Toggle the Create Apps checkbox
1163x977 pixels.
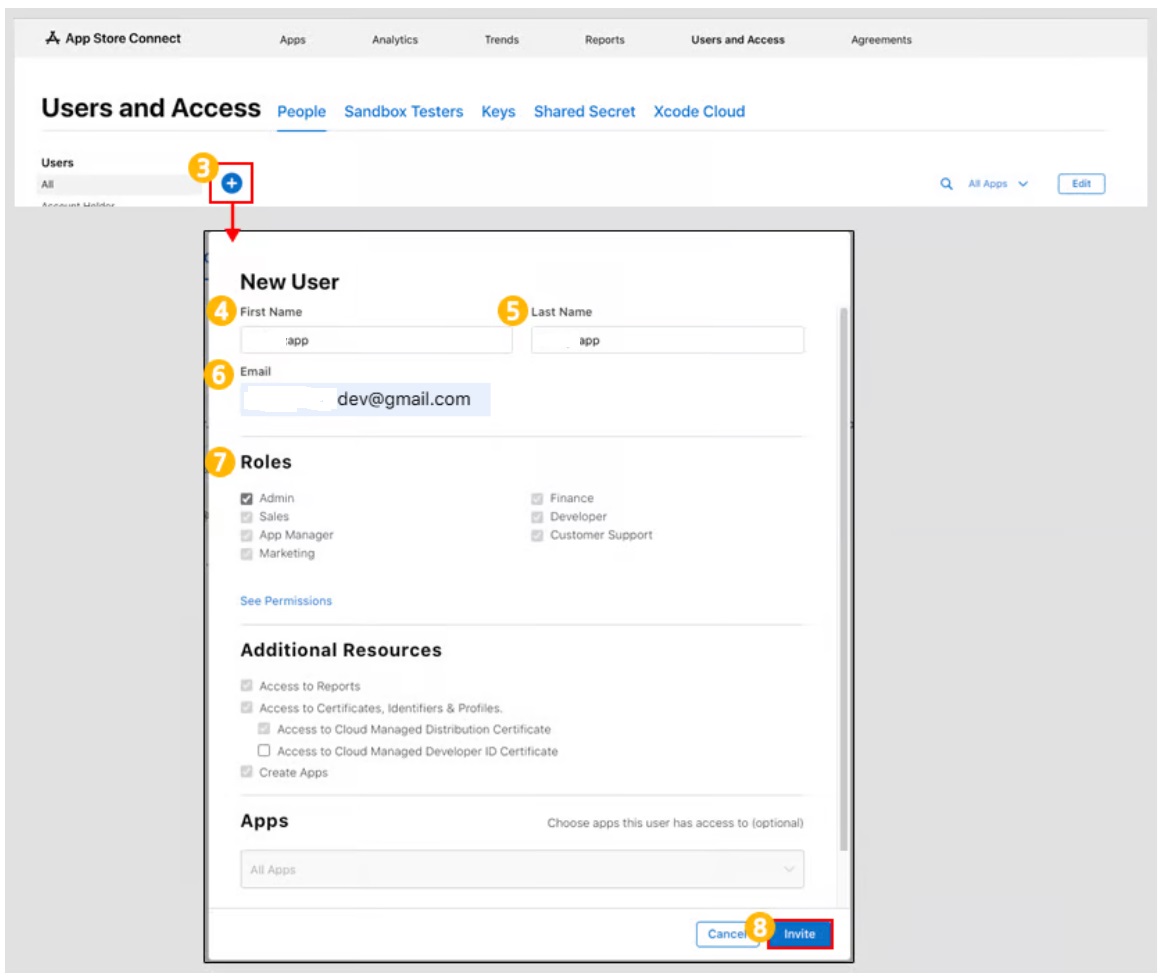[246, 772]
